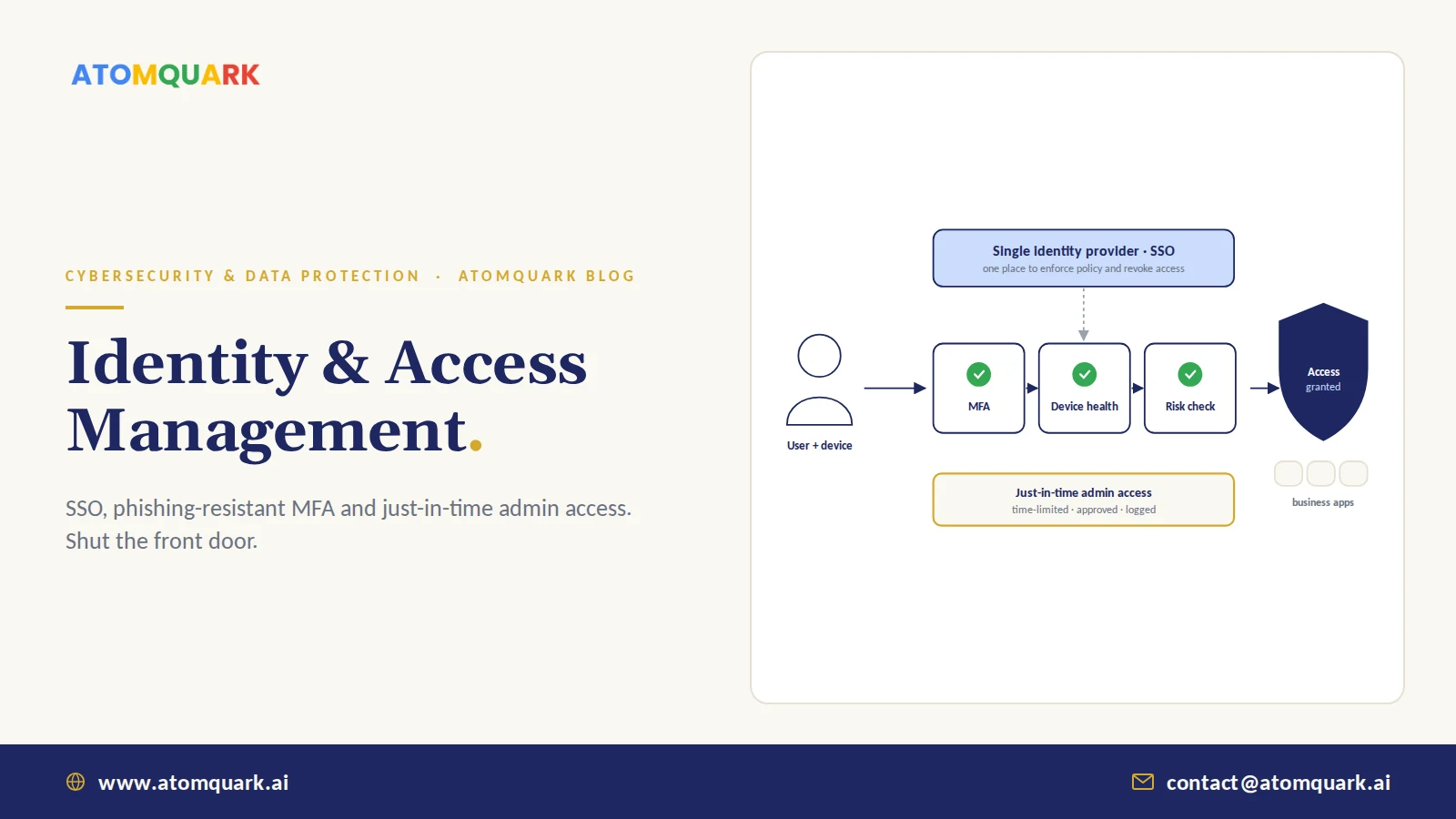Click the 'User + device' label

click(820, 446)
